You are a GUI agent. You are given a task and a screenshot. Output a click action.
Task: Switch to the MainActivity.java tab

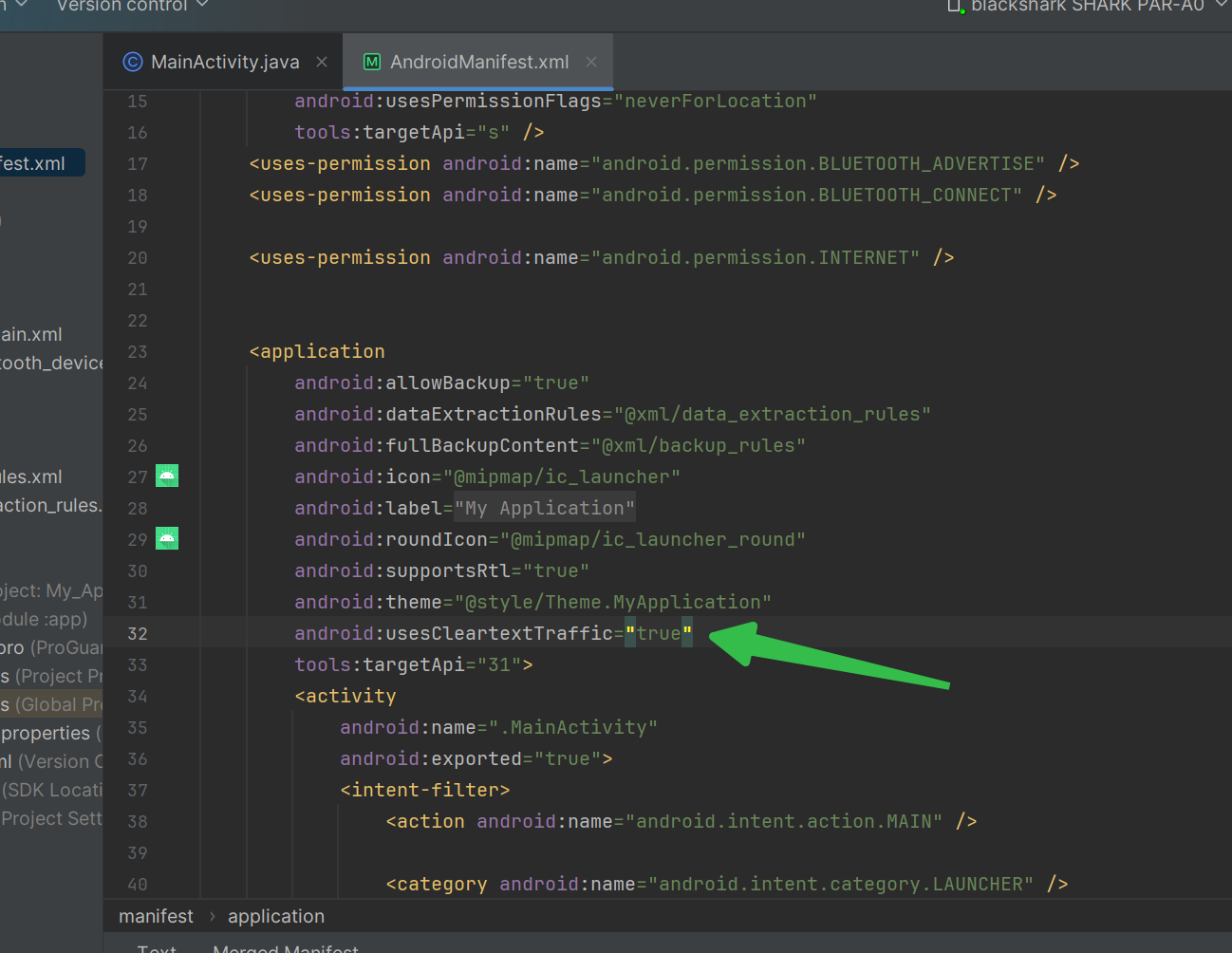pos(225,62)
